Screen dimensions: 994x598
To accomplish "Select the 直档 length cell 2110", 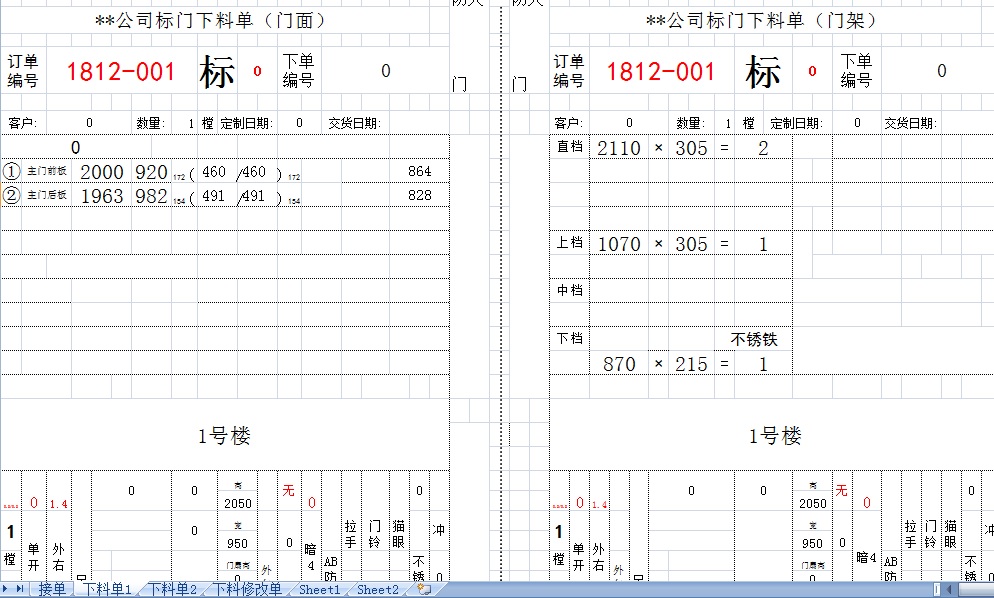I will tap(618, 148).
